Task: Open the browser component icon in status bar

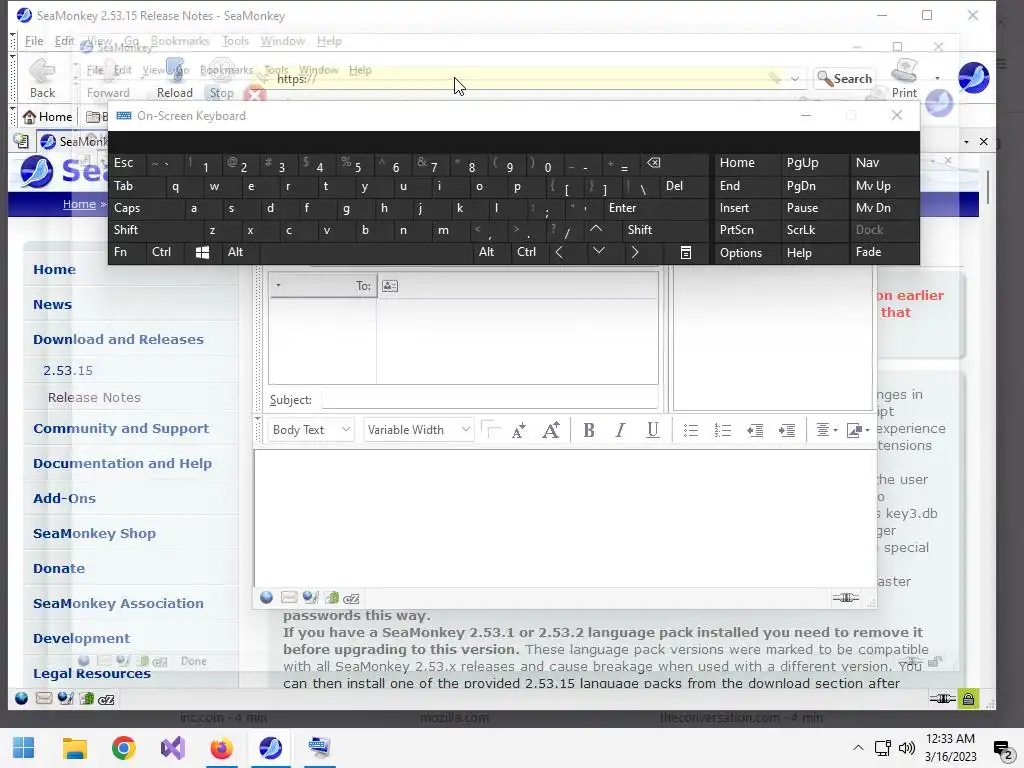Action: (x=22, y=699)
